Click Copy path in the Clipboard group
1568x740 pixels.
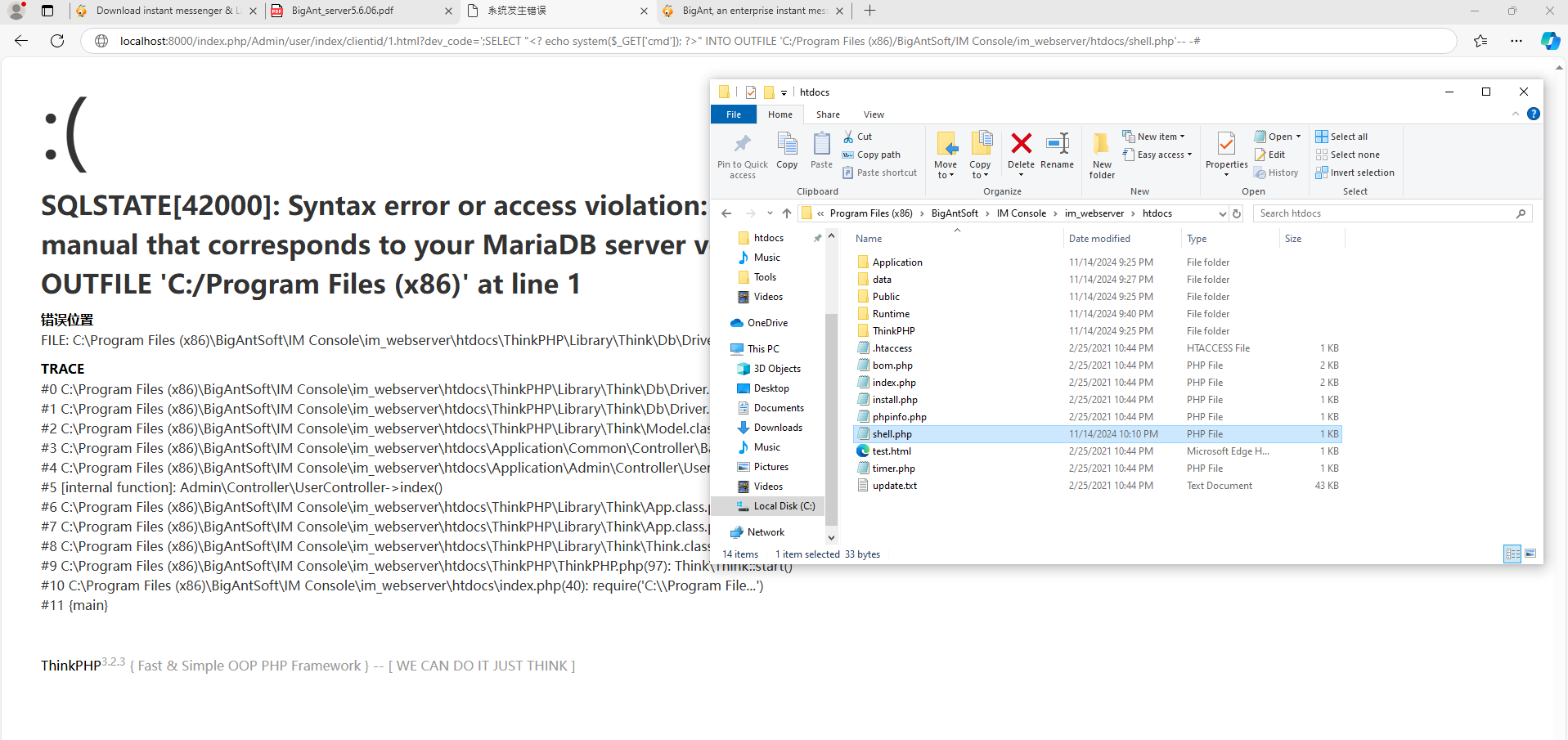[872, 155]
